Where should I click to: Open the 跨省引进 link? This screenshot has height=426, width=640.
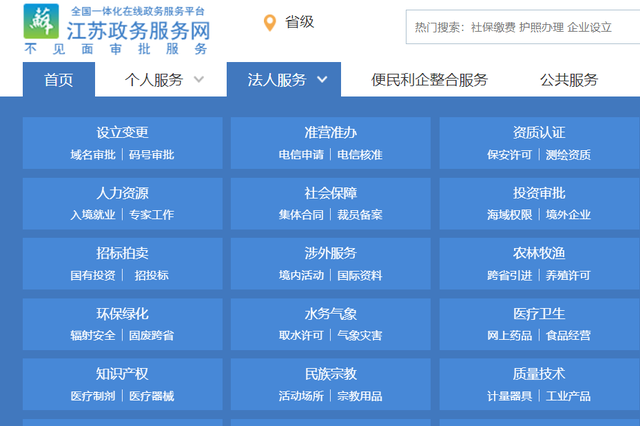(510, 275)
